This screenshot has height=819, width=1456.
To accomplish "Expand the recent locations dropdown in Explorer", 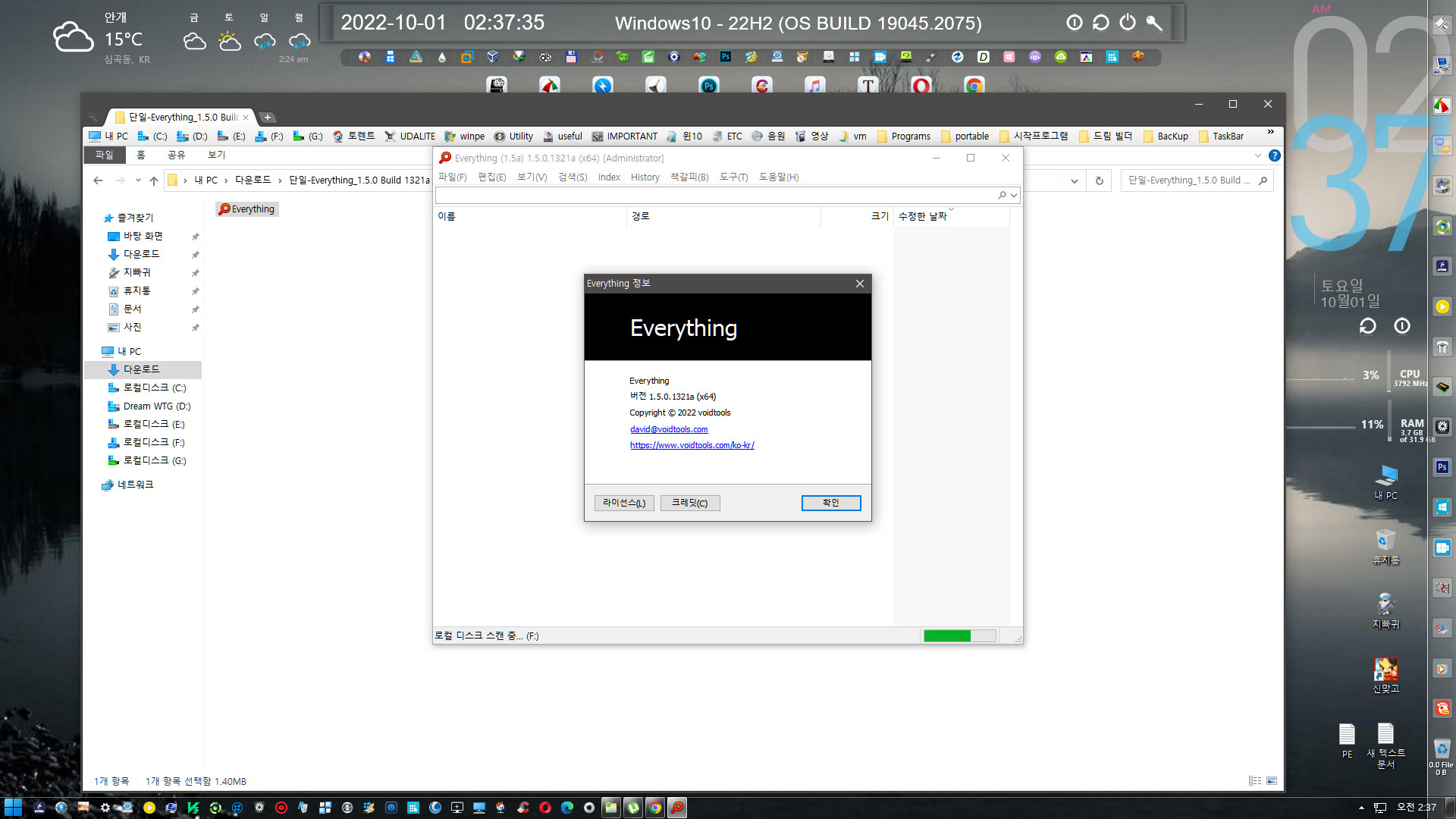I will point(138,180).
